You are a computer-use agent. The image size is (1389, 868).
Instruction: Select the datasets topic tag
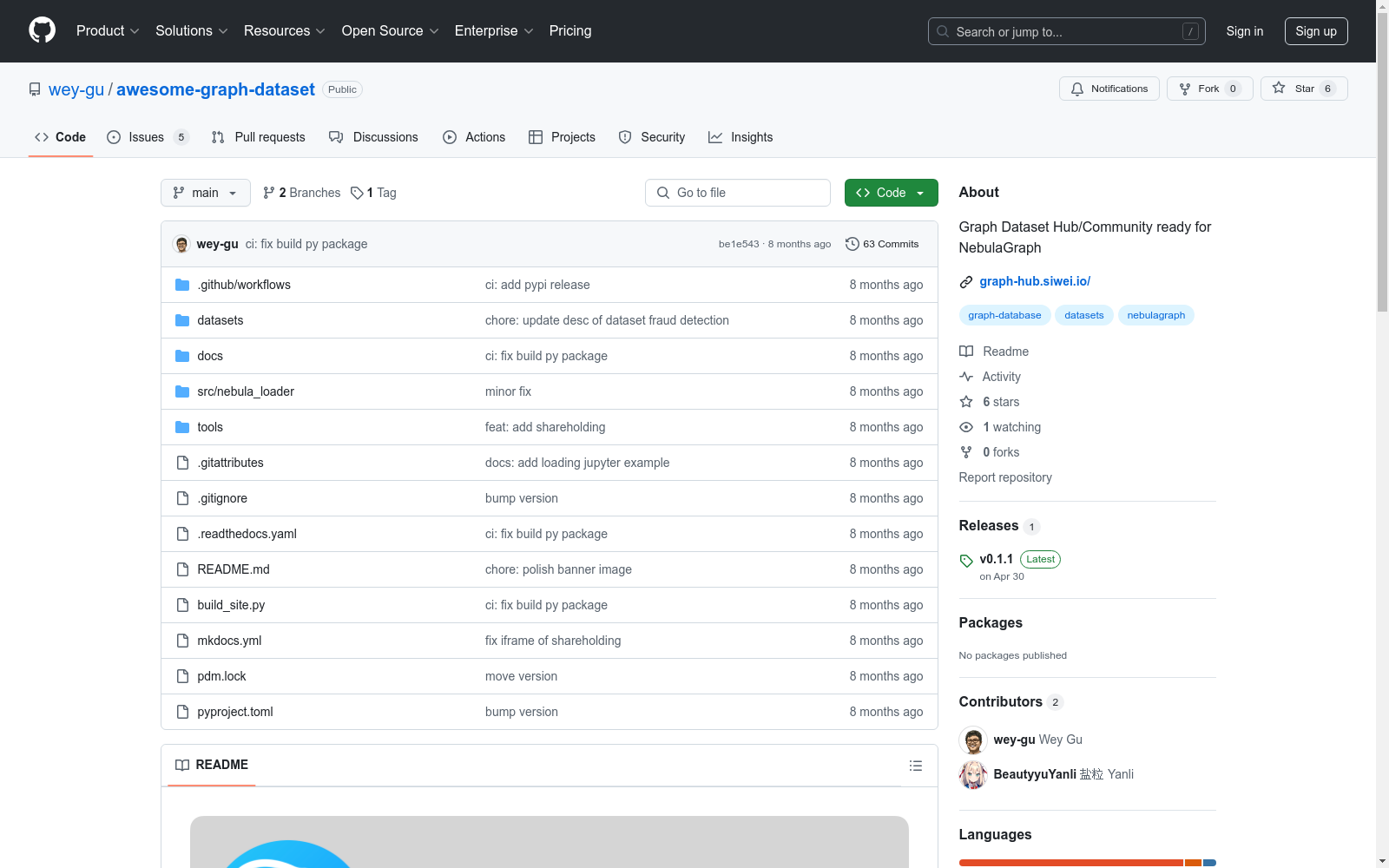point(1084,315)
